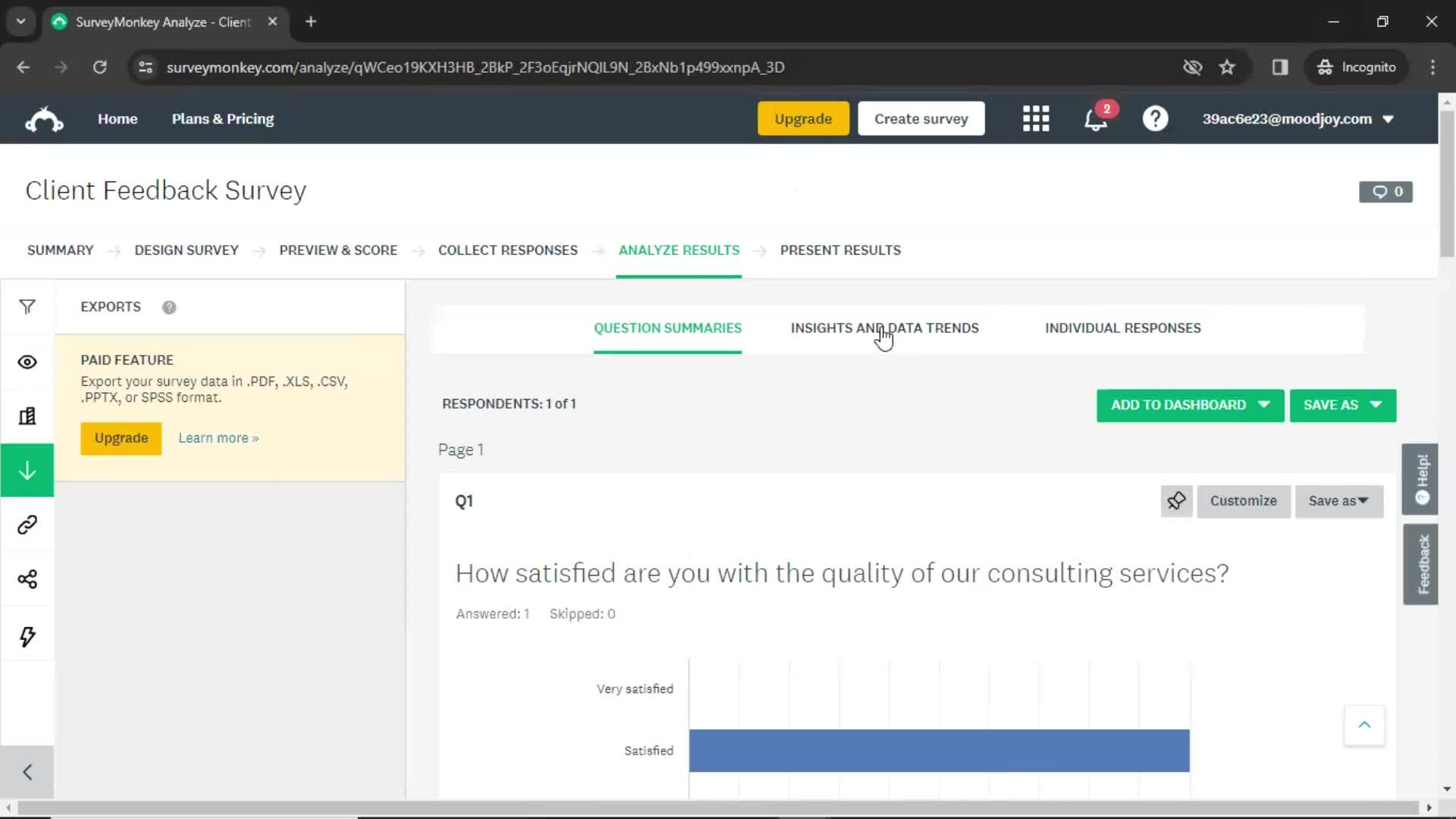1456x819 pixels.
Task: Click the collapse chevron on Q1 card
Action: coord(1364,724)
